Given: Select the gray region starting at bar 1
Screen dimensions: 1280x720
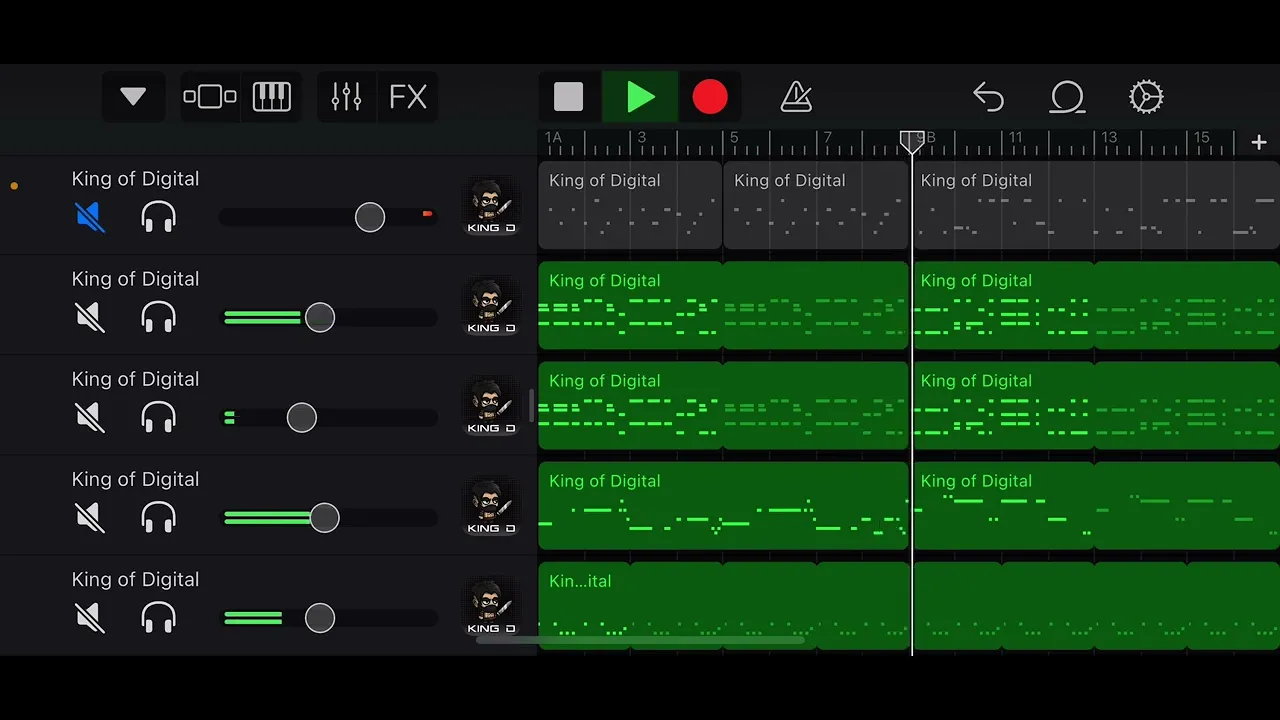Looking at the screenshot, I should click(630, 205).
